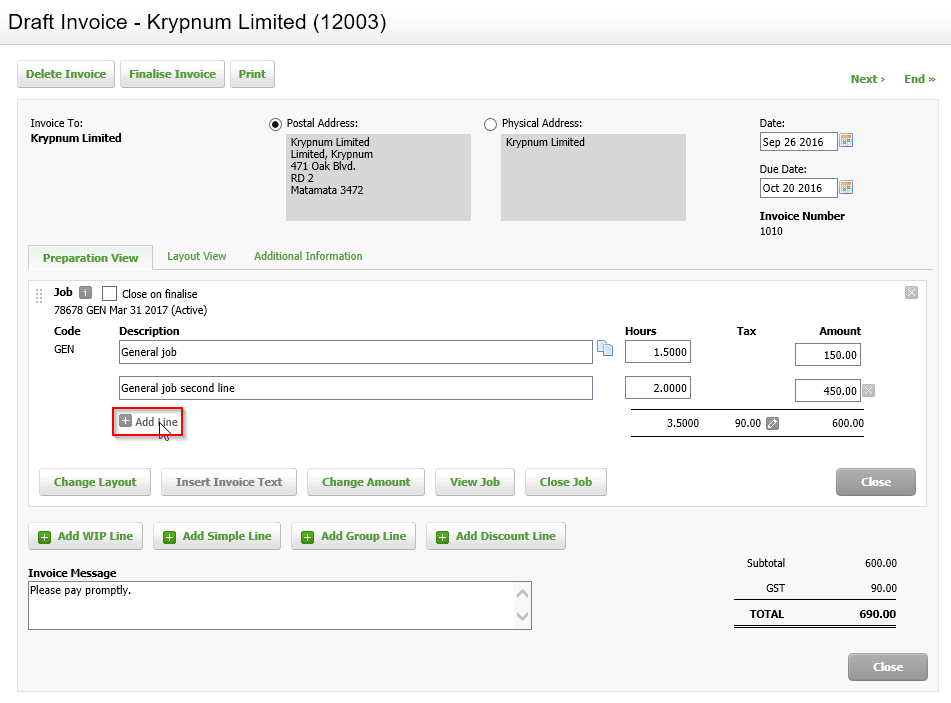Switch to the Layout View tab
Viewport: 951px width, 703px height.
point(196,256)
